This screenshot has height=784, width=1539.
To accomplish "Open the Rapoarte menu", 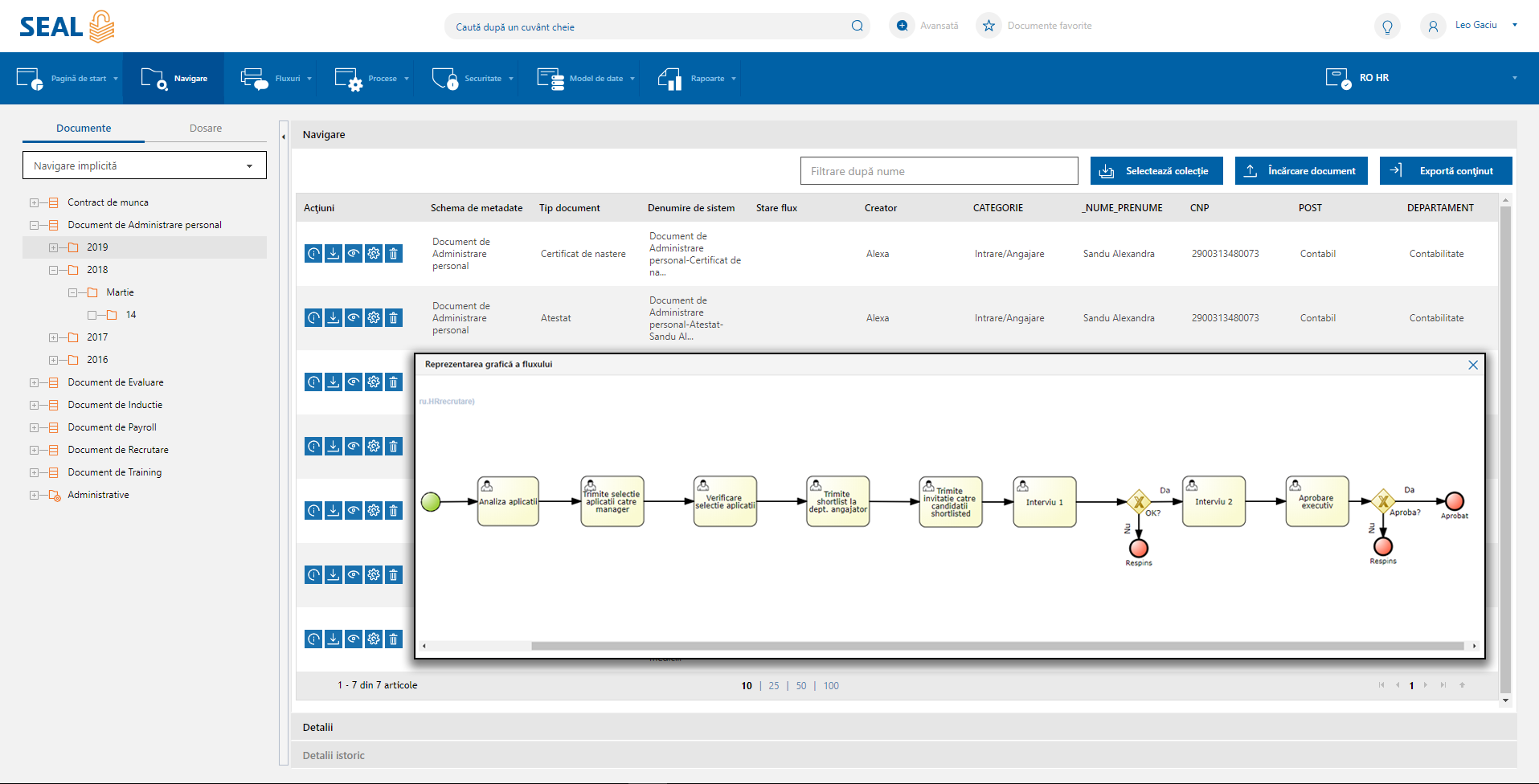I will point(698,79).
